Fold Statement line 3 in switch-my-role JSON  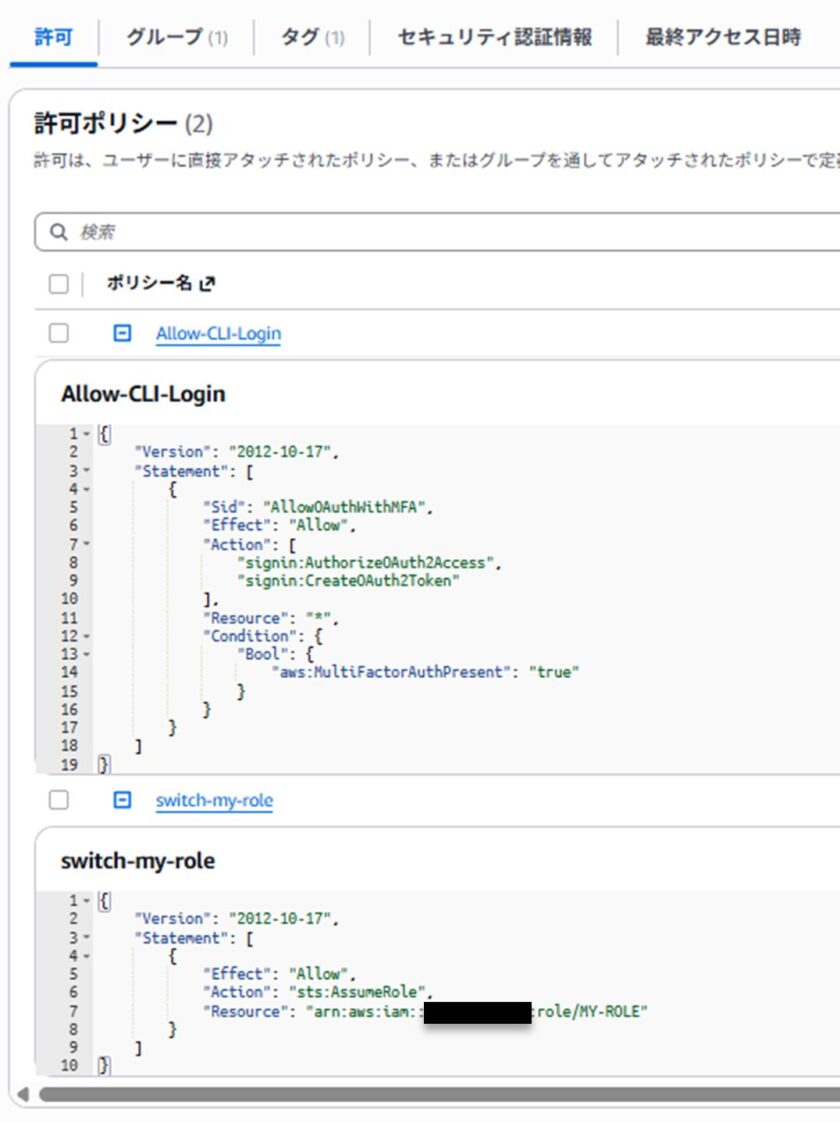87,937
